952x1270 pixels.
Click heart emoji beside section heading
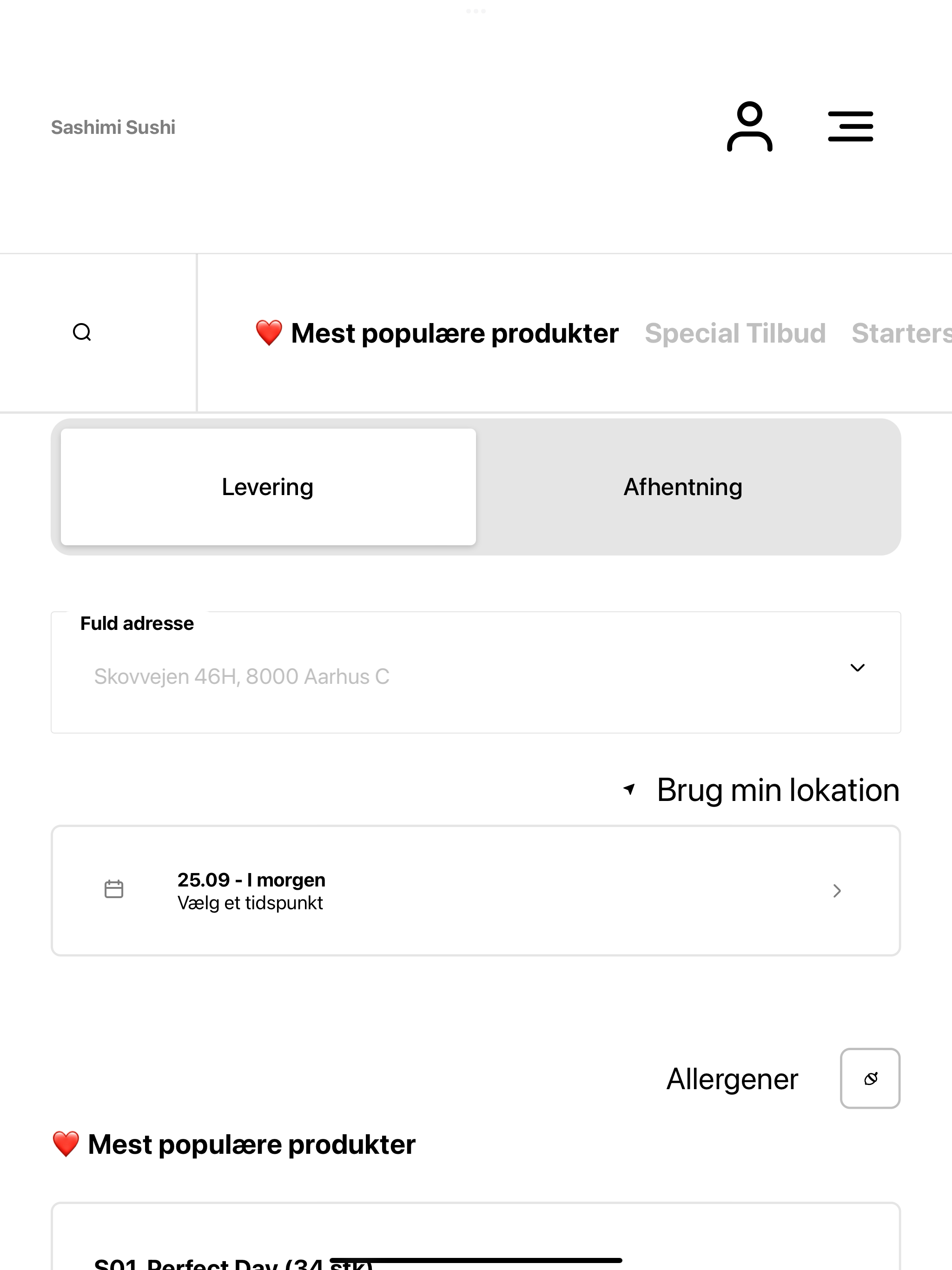click(66, 1144)
